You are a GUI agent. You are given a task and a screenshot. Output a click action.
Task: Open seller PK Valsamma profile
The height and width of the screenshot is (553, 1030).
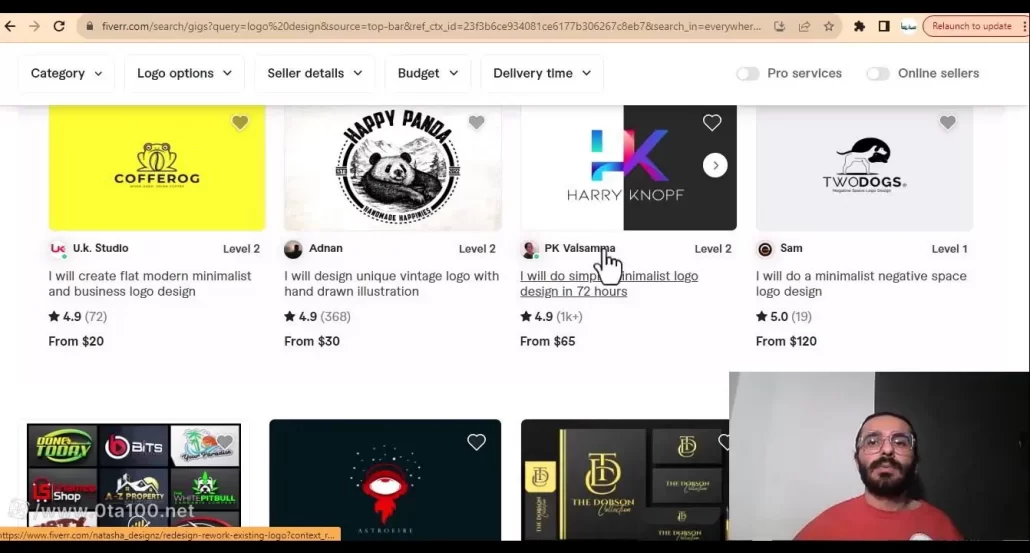click(x=580, y=248)
